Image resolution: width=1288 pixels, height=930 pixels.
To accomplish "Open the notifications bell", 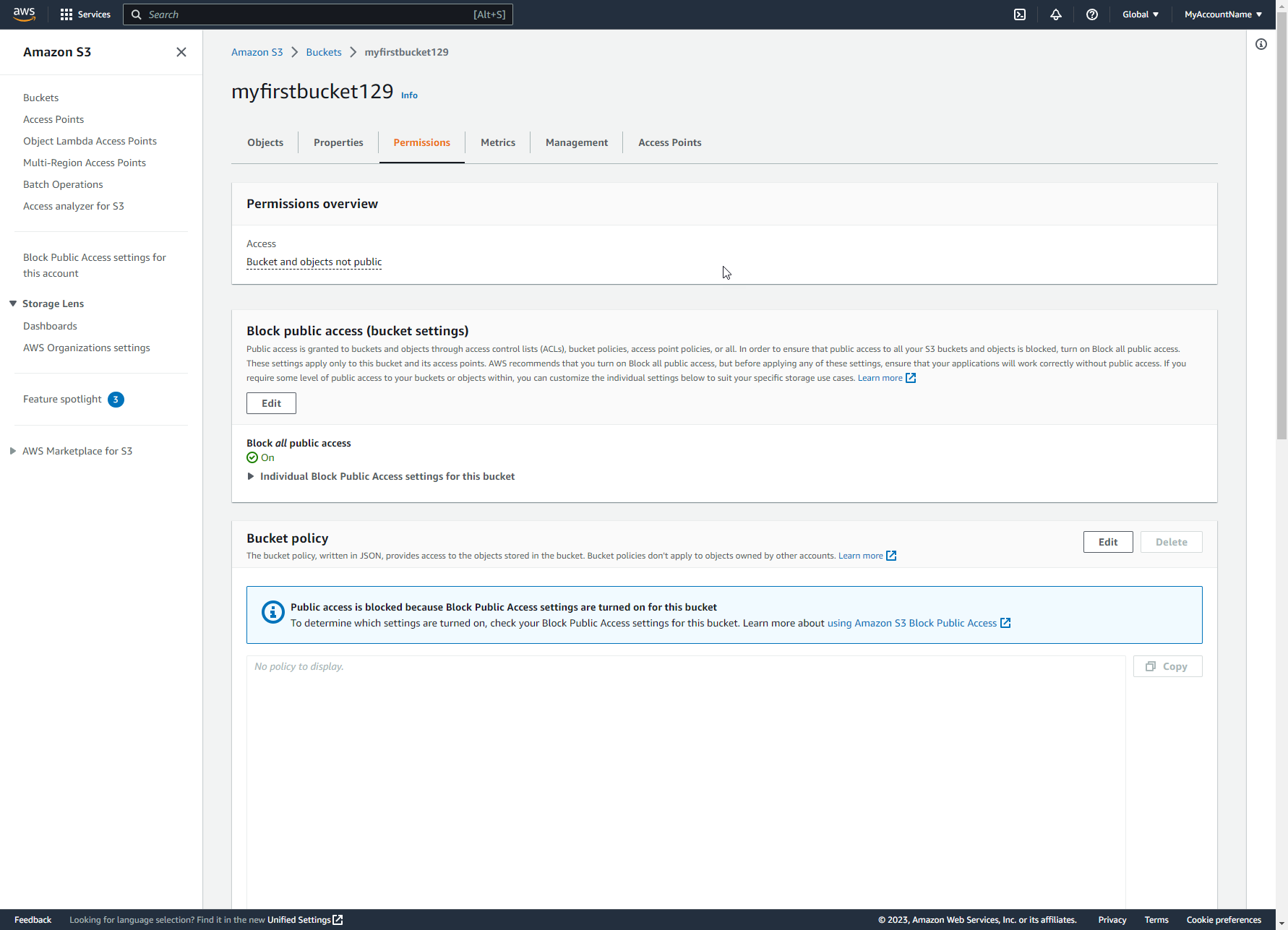I will [1056, 14].
